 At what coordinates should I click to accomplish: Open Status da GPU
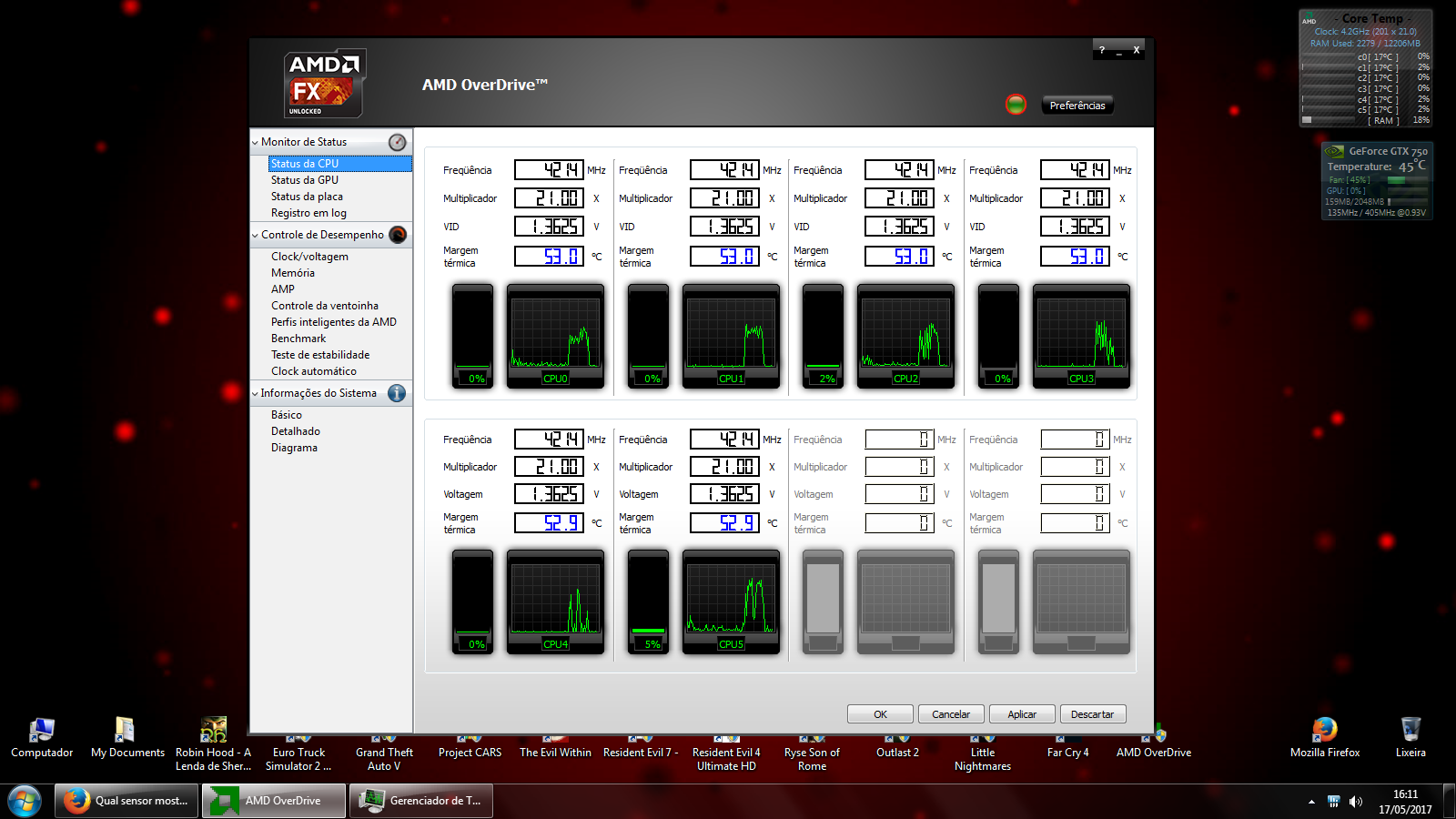tap(304, 180)
